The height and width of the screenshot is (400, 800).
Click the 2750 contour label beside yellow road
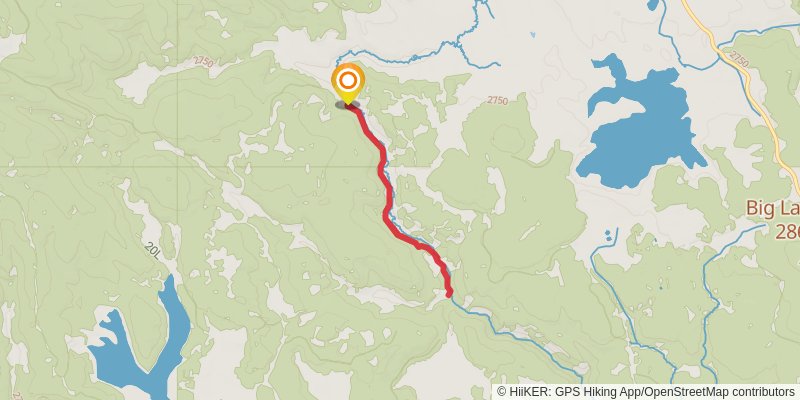tap(738, 60)
